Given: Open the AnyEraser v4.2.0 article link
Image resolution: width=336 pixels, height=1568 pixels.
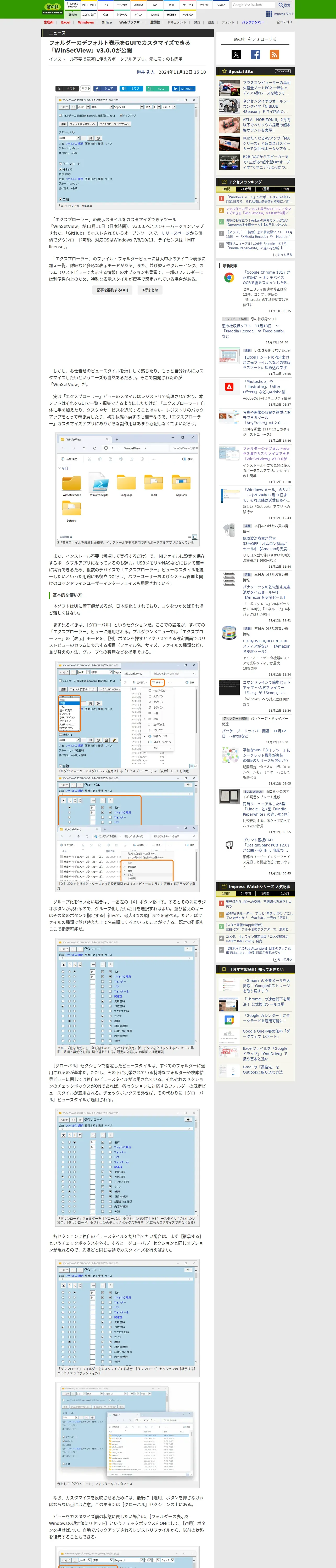Looking at the screenshot, I should pyautogui.click(x=266, y=418).
